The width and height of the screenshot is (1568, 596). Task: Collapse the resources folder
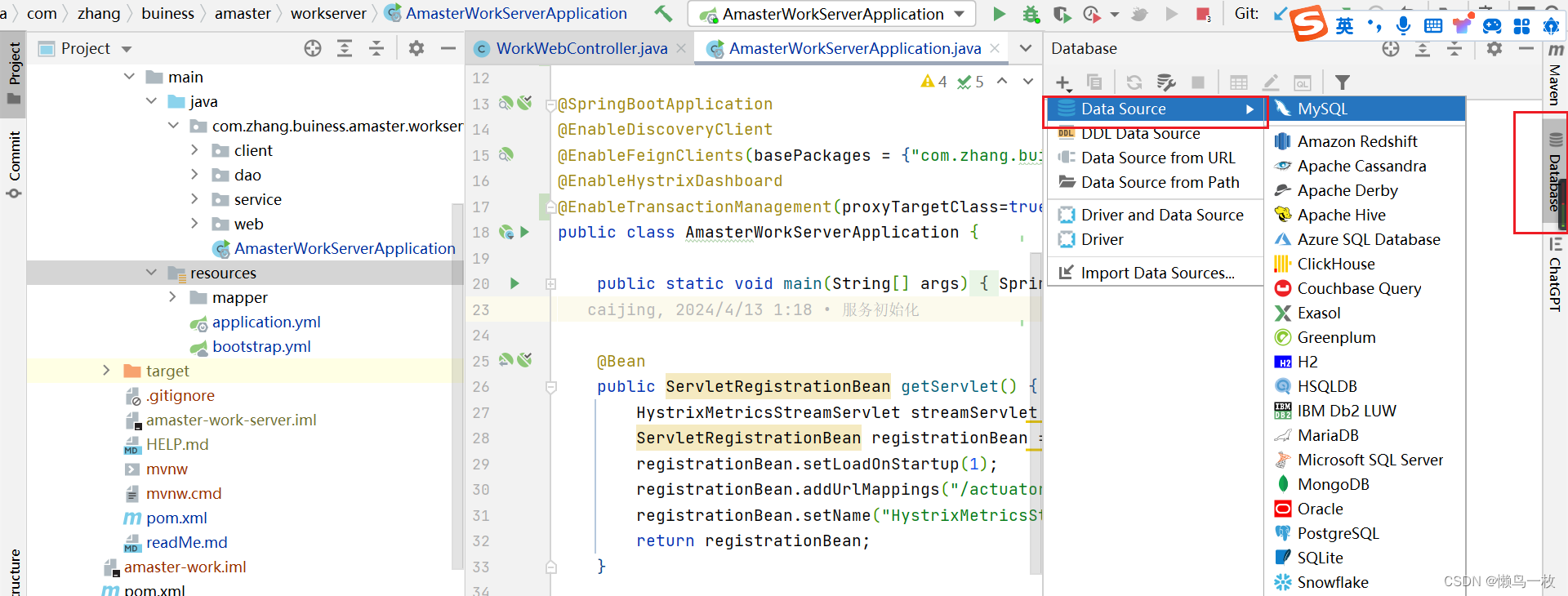[151, 273]
